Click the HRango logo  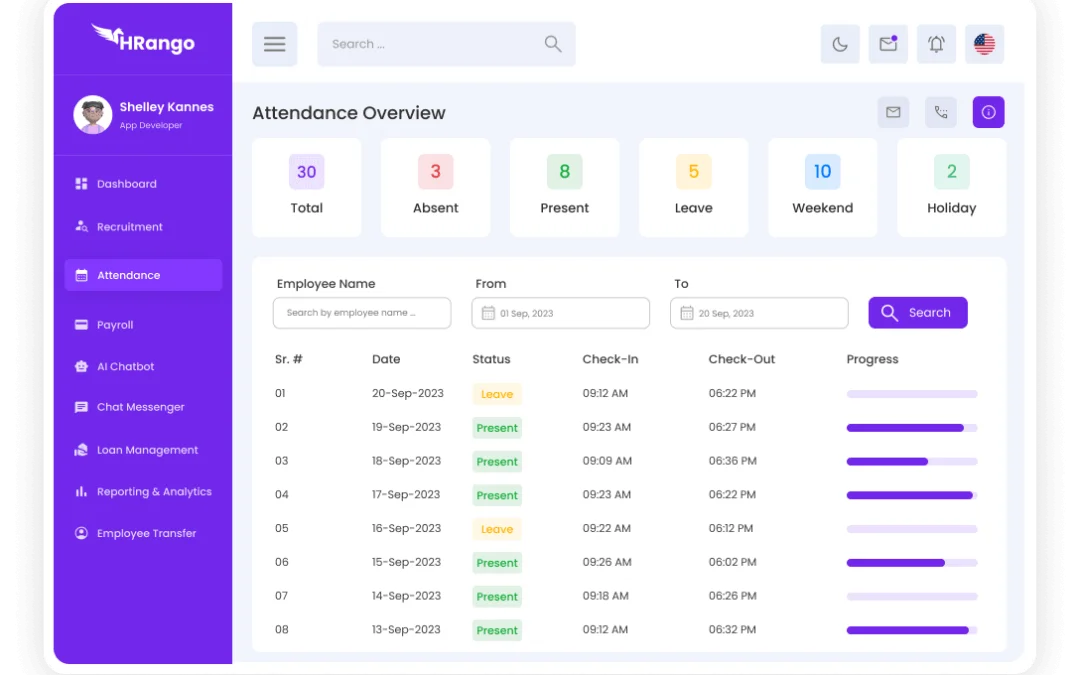(143, 40)
